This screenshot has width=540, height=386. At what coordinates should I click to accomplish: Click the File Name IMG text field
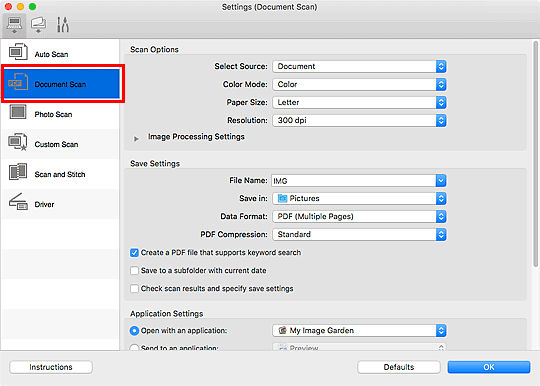pyautogui.click(x=354, y=180)
